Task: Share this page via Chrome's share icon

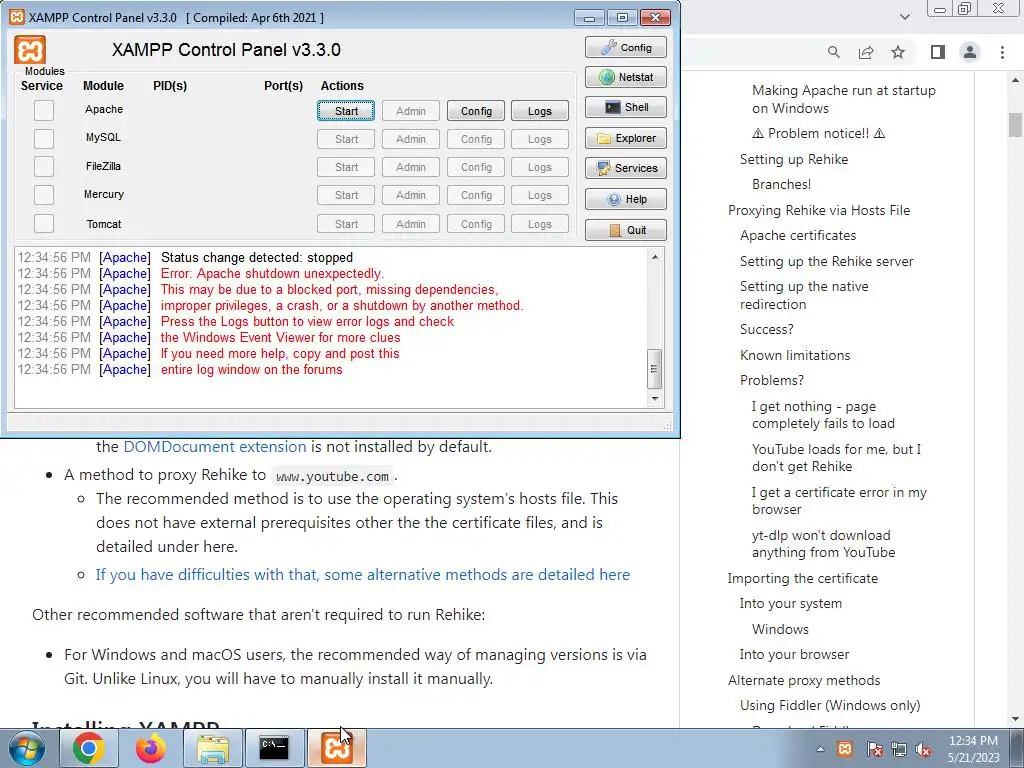Action: [x=866, y=52]
